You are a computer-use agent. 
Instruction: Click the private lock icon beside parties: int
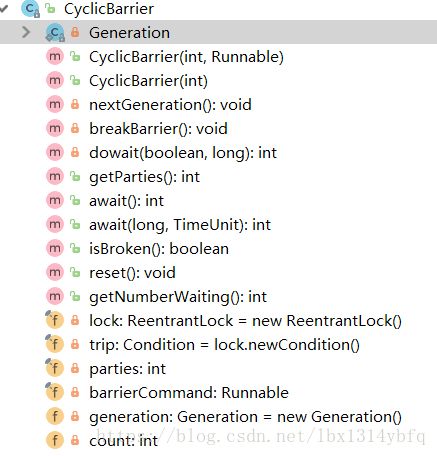pos(75,369)
